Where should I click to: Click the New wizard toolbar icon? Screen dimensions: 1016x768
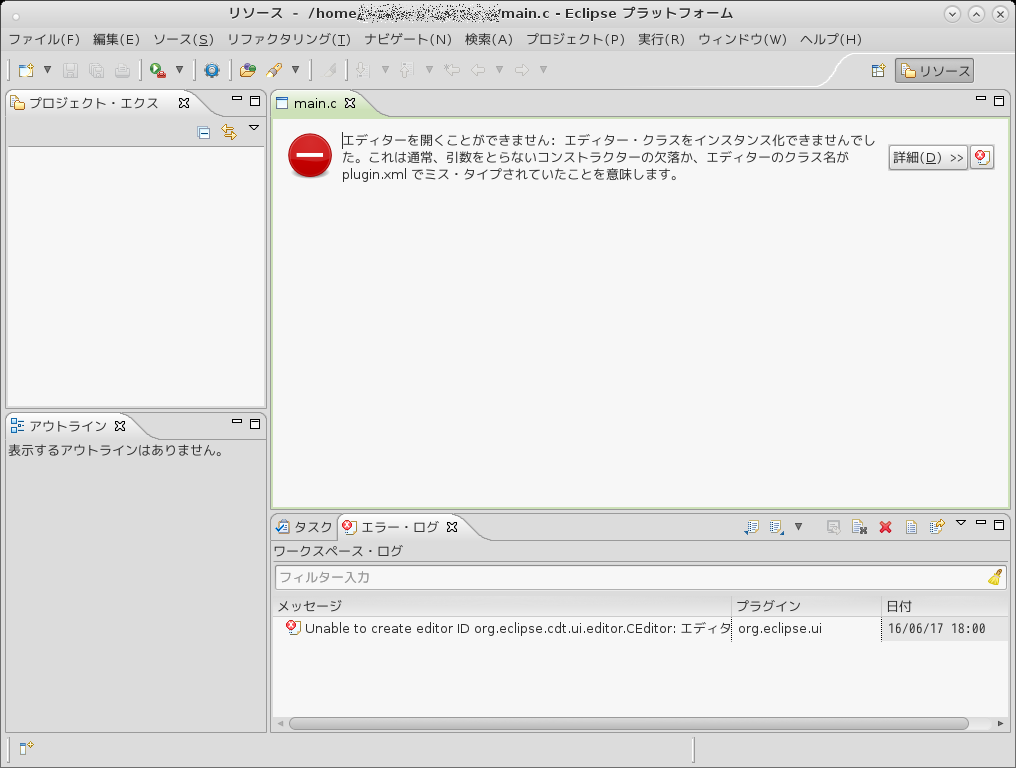pyautogui.click(x=26, y=70)
